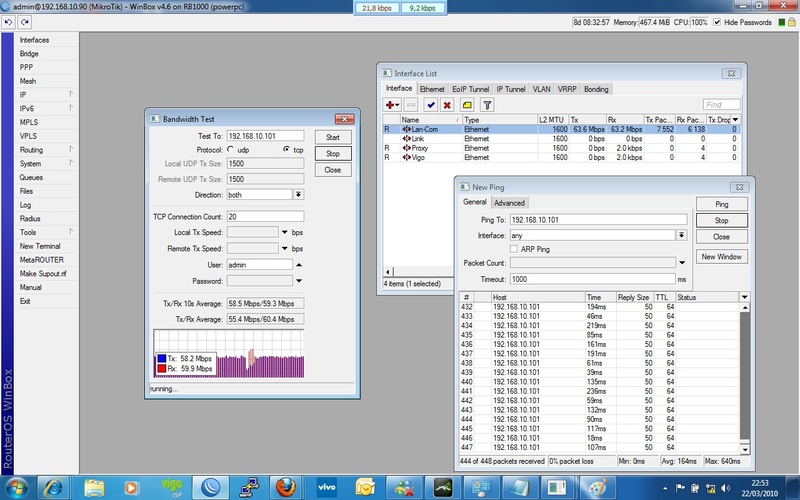Stop the running Bandwidth Test
Image resolution: width=800 pixels, height=500 pixels.
point(333,153)
